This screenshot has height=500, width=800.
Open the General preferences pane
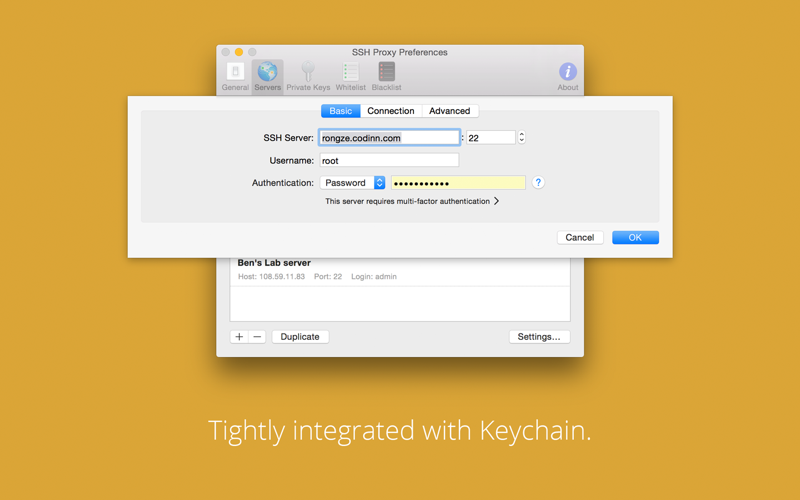(235, 77)
